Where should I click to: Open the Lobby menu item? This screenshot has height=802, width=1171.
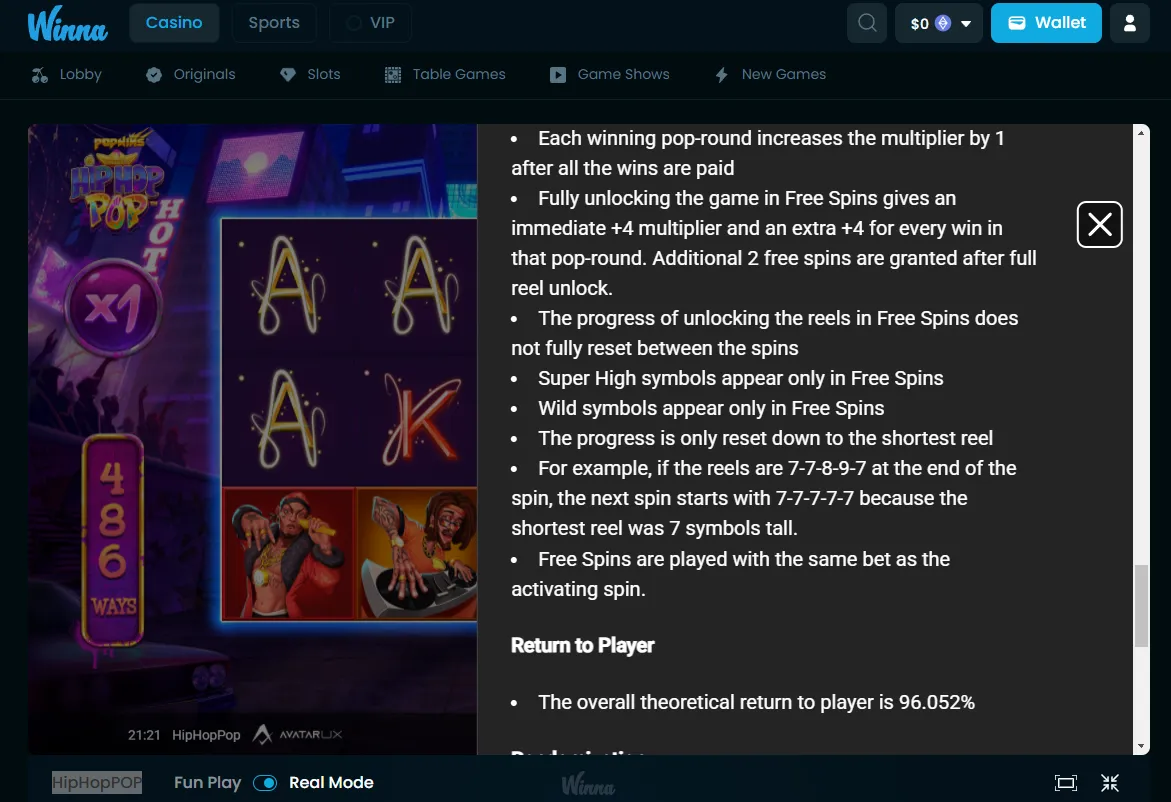66,75
